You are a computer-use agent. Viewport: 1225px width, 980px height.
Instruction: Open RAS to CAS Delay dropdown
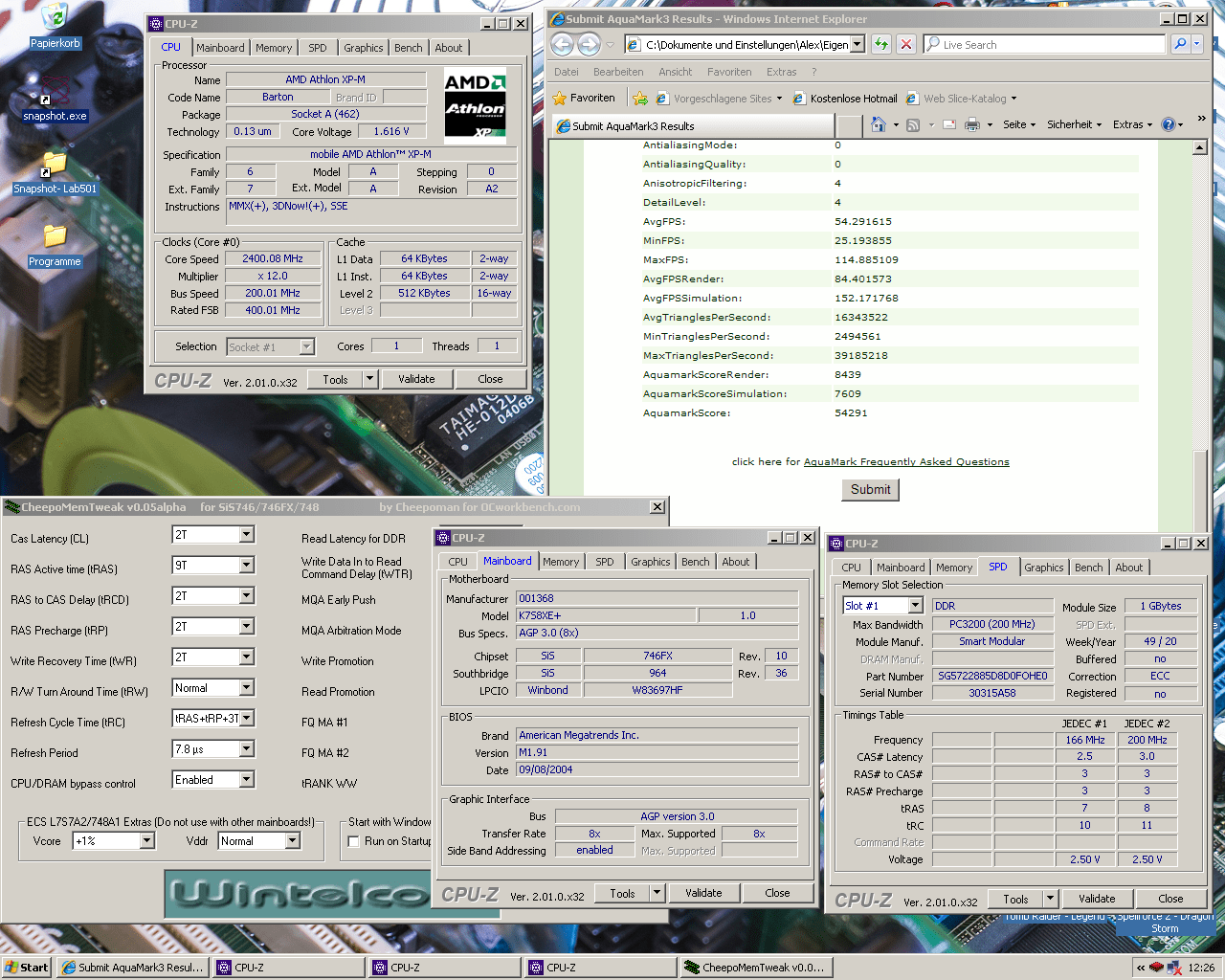[x=246, y=596]
